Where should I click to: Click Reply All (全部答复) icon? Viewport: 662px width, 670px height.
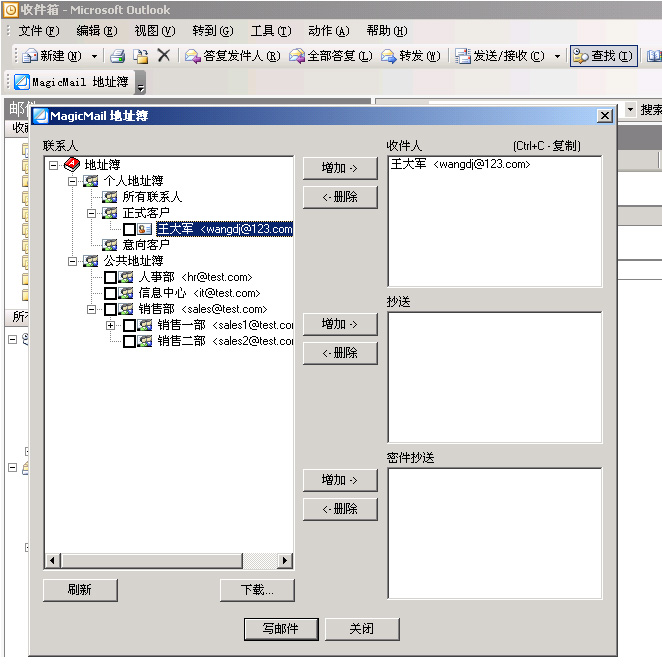point(297,56)
